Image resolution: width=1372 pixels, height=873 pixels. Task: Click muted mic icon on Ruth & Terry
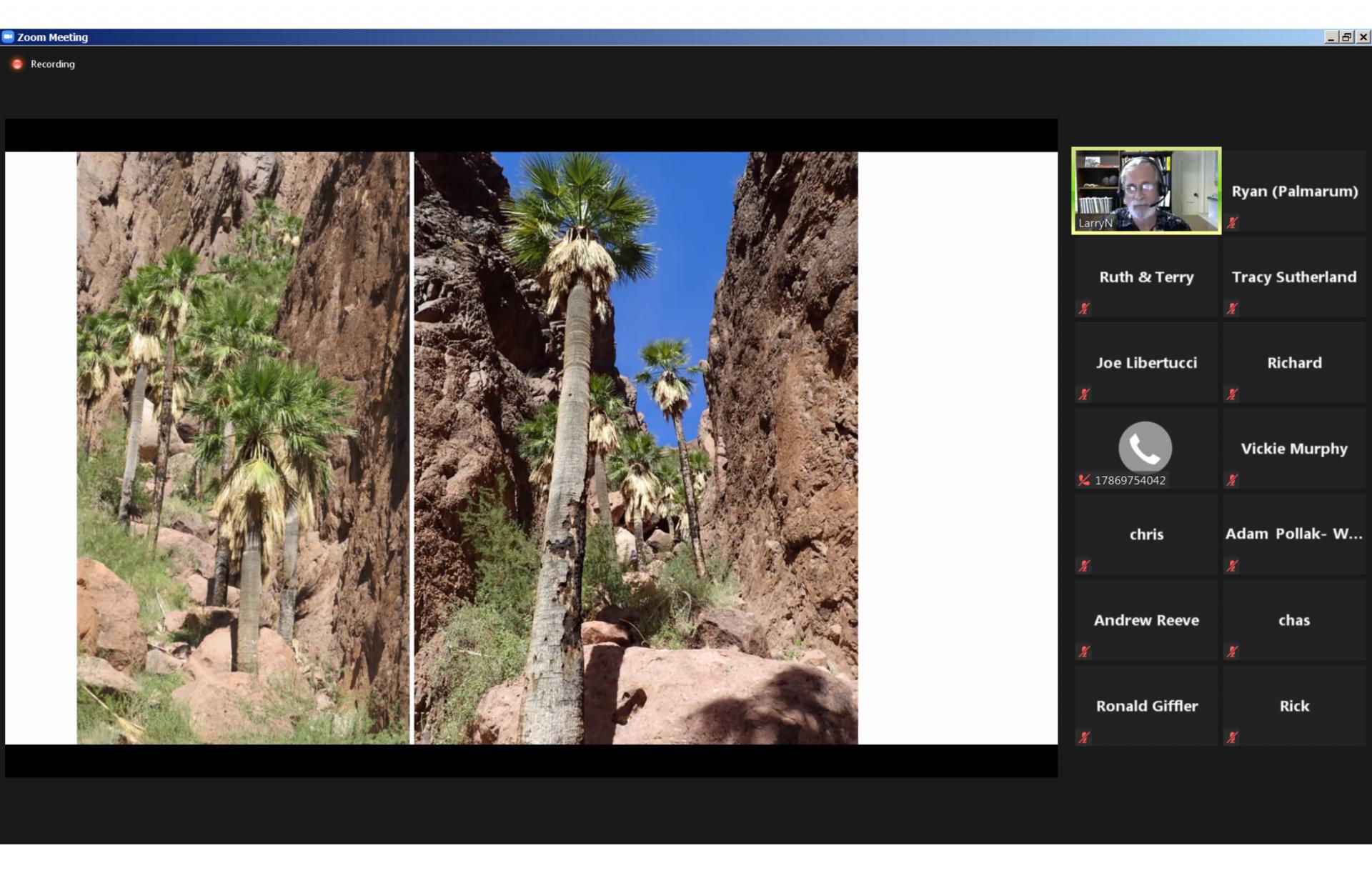click(x=1084, y=309)
